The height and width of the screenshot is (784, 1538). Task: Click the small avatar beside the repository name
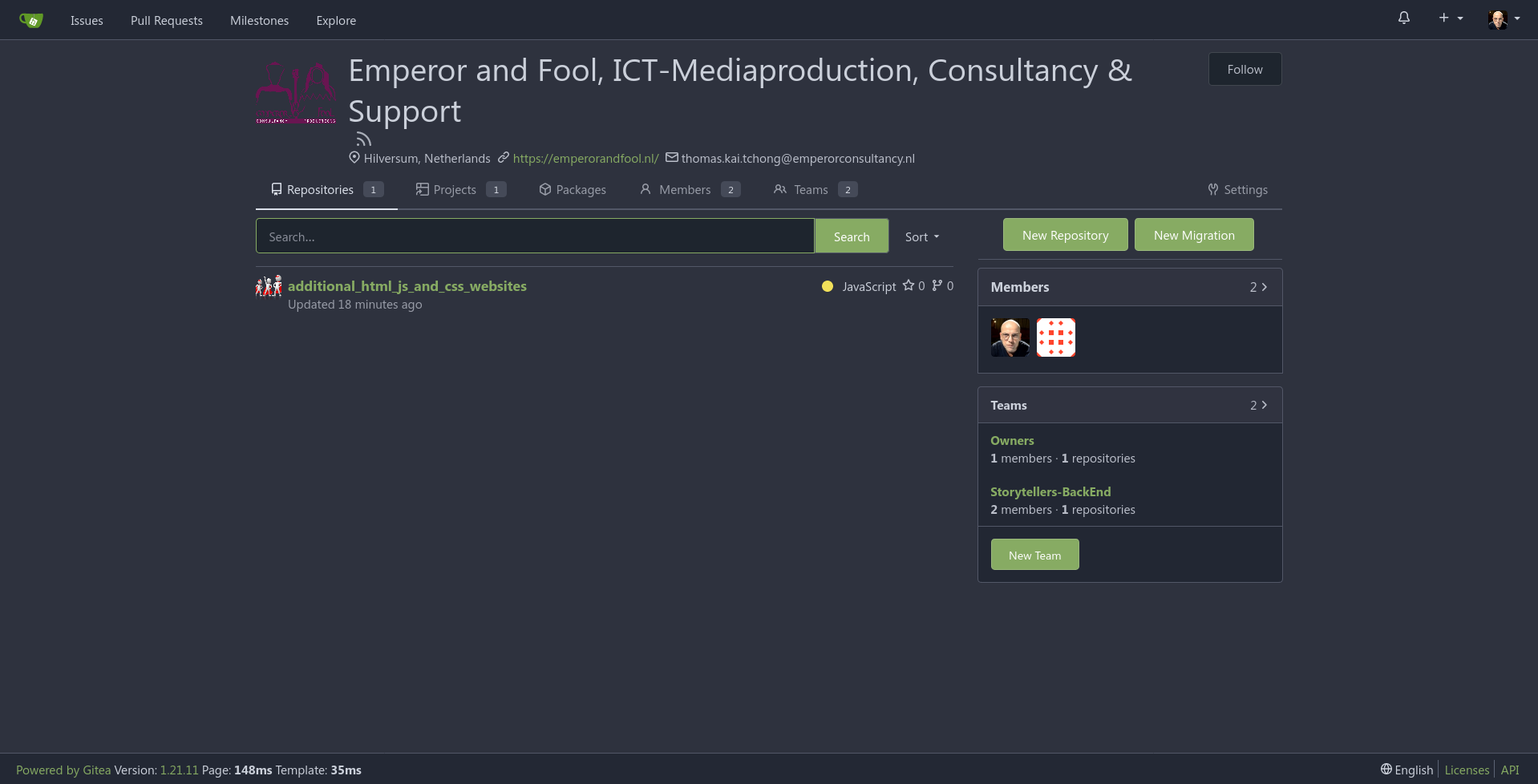[x=269, y=285]
